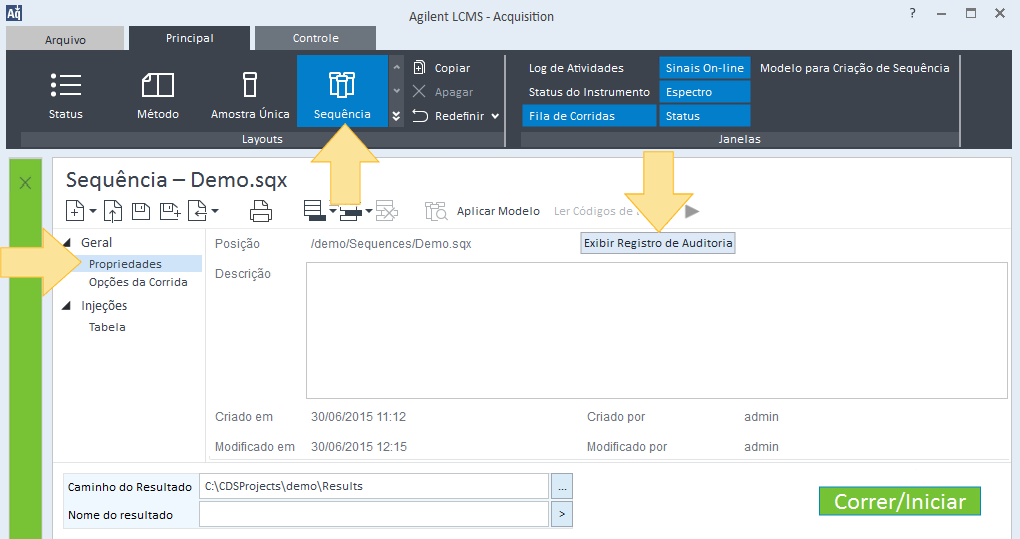Switch to the Arquivo tab
The height and width of the screenshot is (539, 1020).
pyautogui.click(x=65, y=40)
